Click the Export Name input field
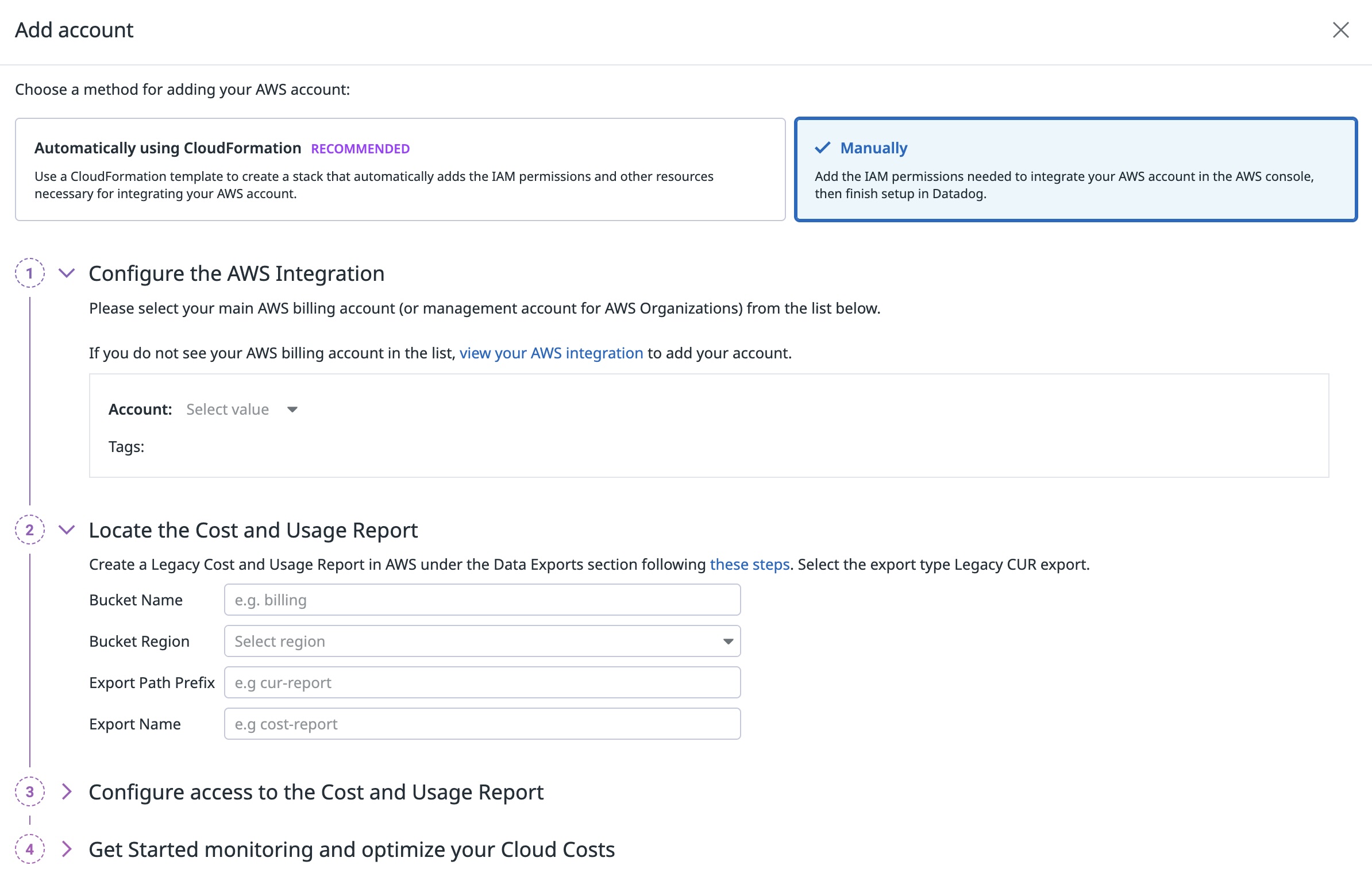This screenshot has height=873, width=1372. point(481,724)
